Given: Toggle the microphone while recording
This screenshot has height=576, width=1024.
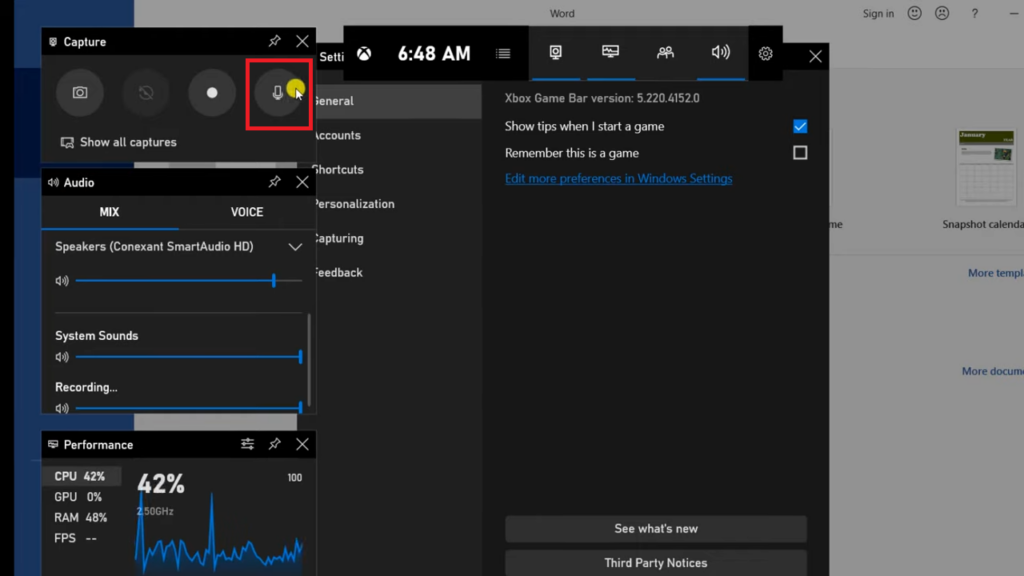Looking at the screenshot, I should tap(278, 93).
